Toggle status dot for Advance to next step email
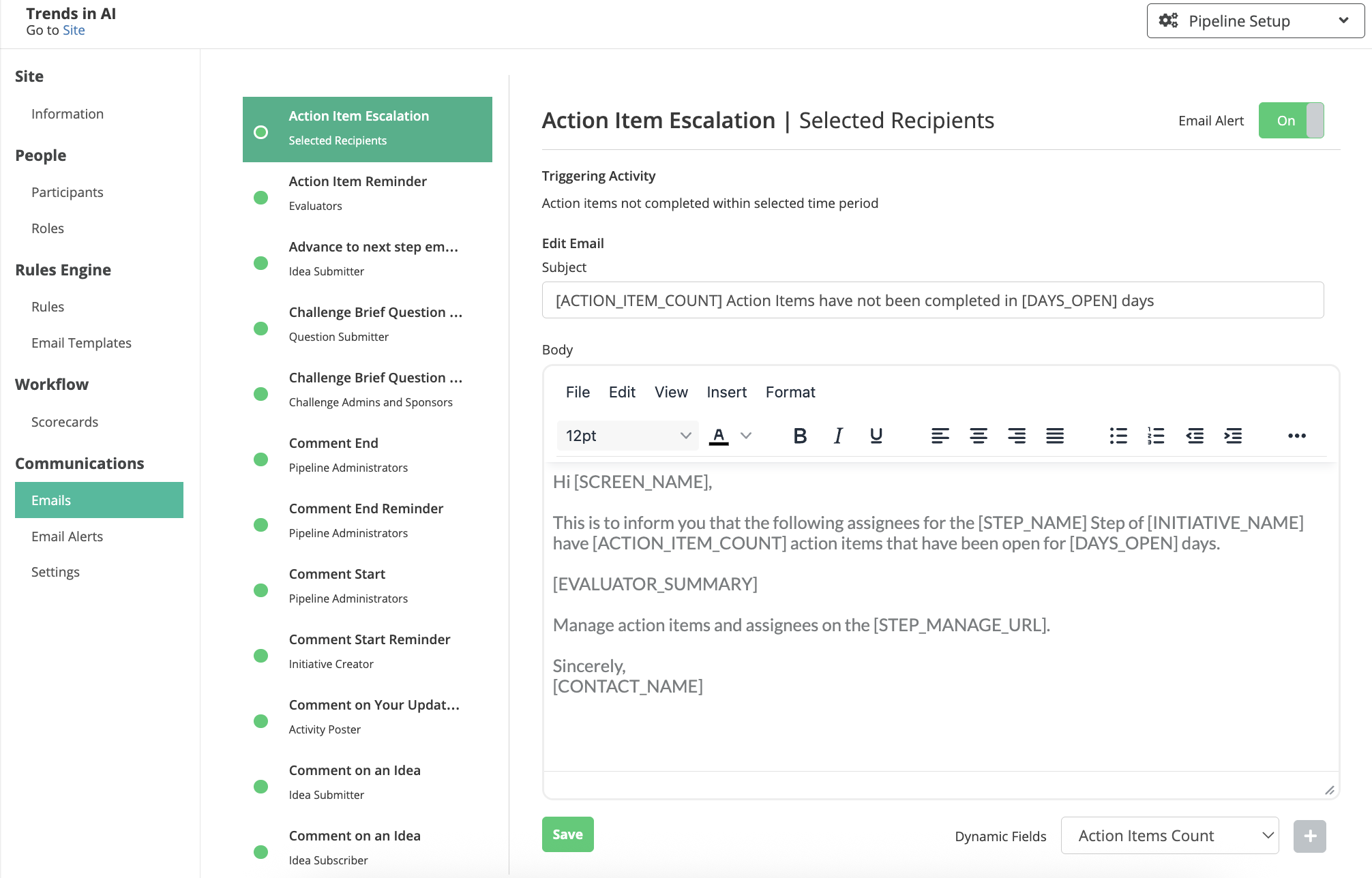Screen dimensions: 1372x878 pyautogui.click(x=260, y=263)
